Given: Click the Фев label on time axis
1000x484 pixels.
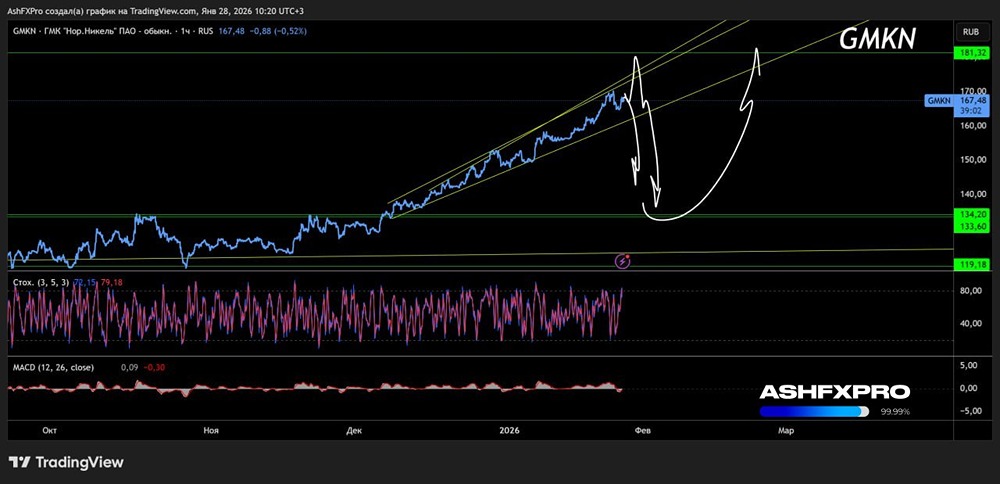Looking at the screenshot, I should [x=643, y=431].
